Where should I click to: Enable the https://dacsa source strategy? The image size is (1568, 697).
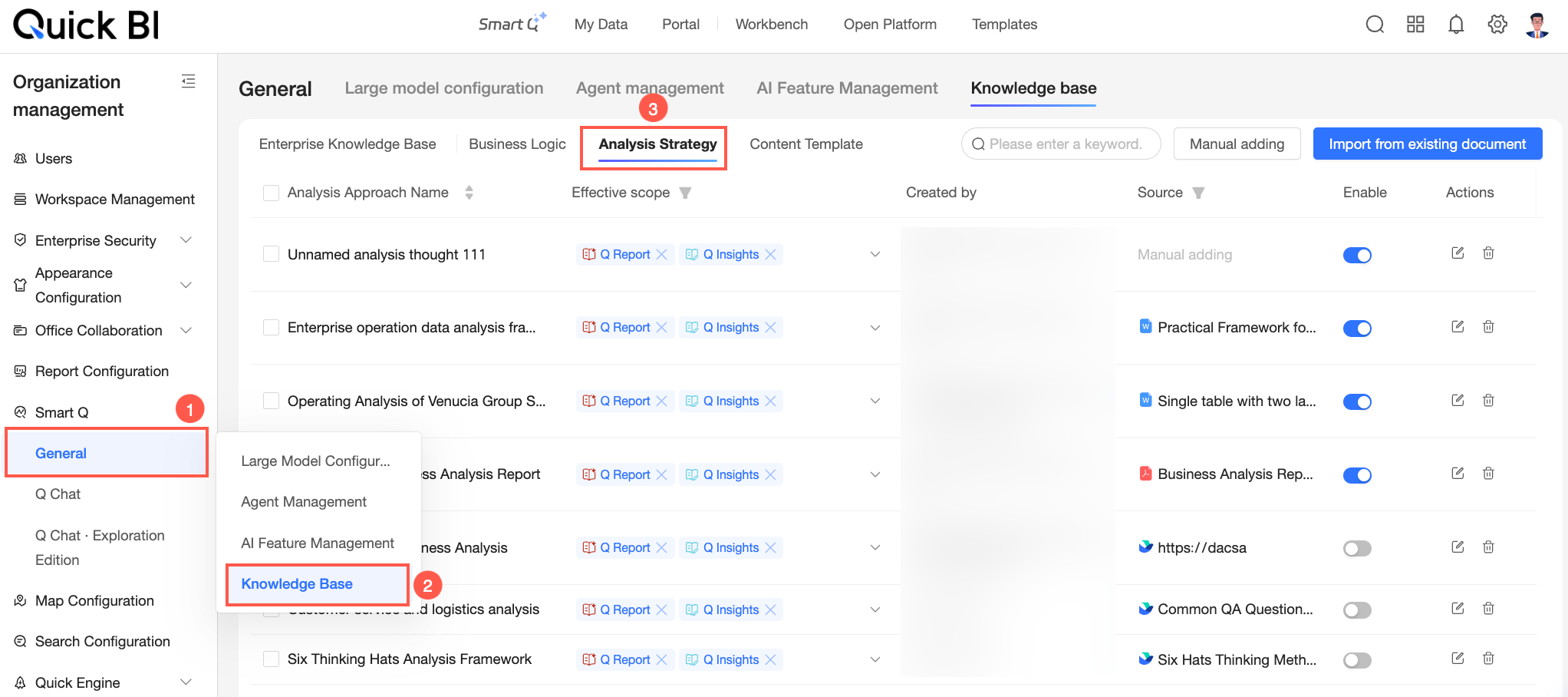(x=1357, y=548)
